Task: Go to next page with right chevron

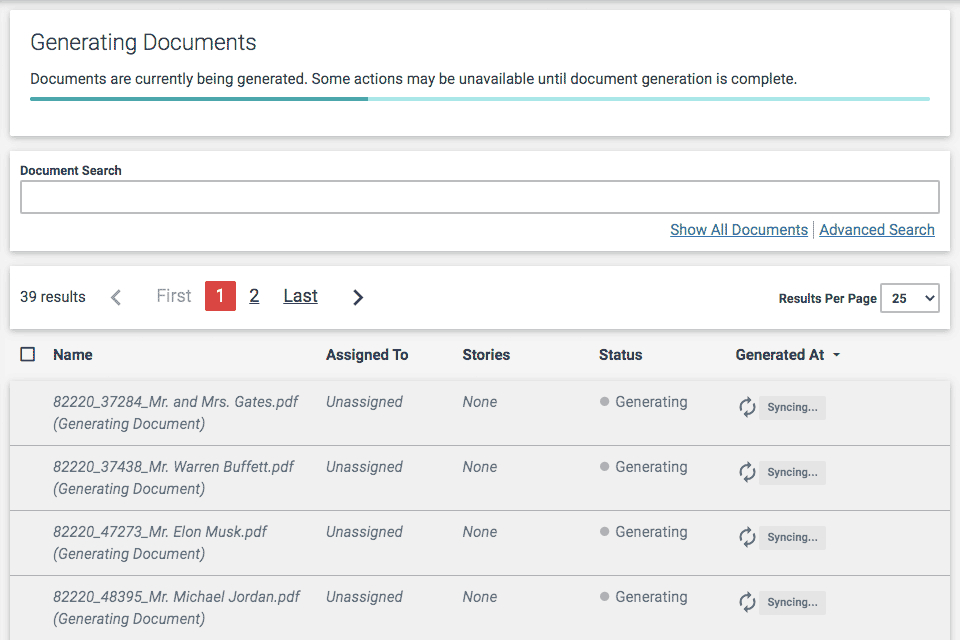Action: [x=358, y=298]
